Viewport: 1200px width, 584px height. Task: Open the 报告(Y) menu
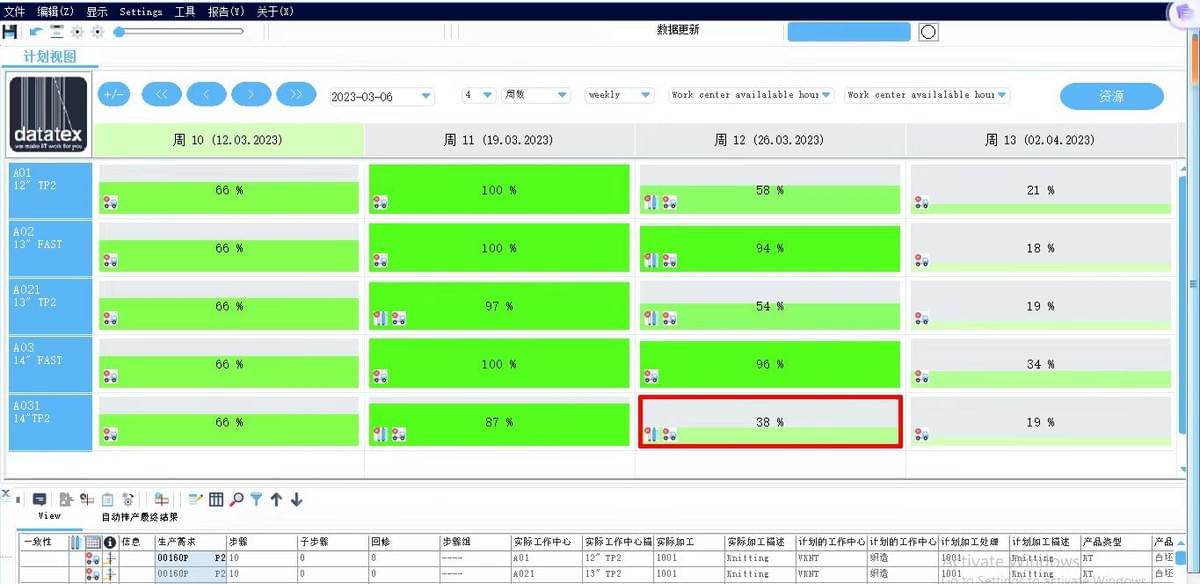tap(226, 11)
